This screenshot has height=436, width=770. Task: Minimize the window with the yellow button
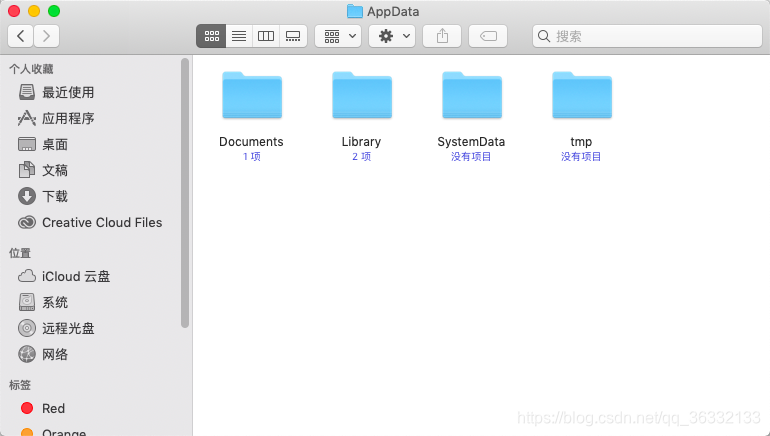point(34,11)
